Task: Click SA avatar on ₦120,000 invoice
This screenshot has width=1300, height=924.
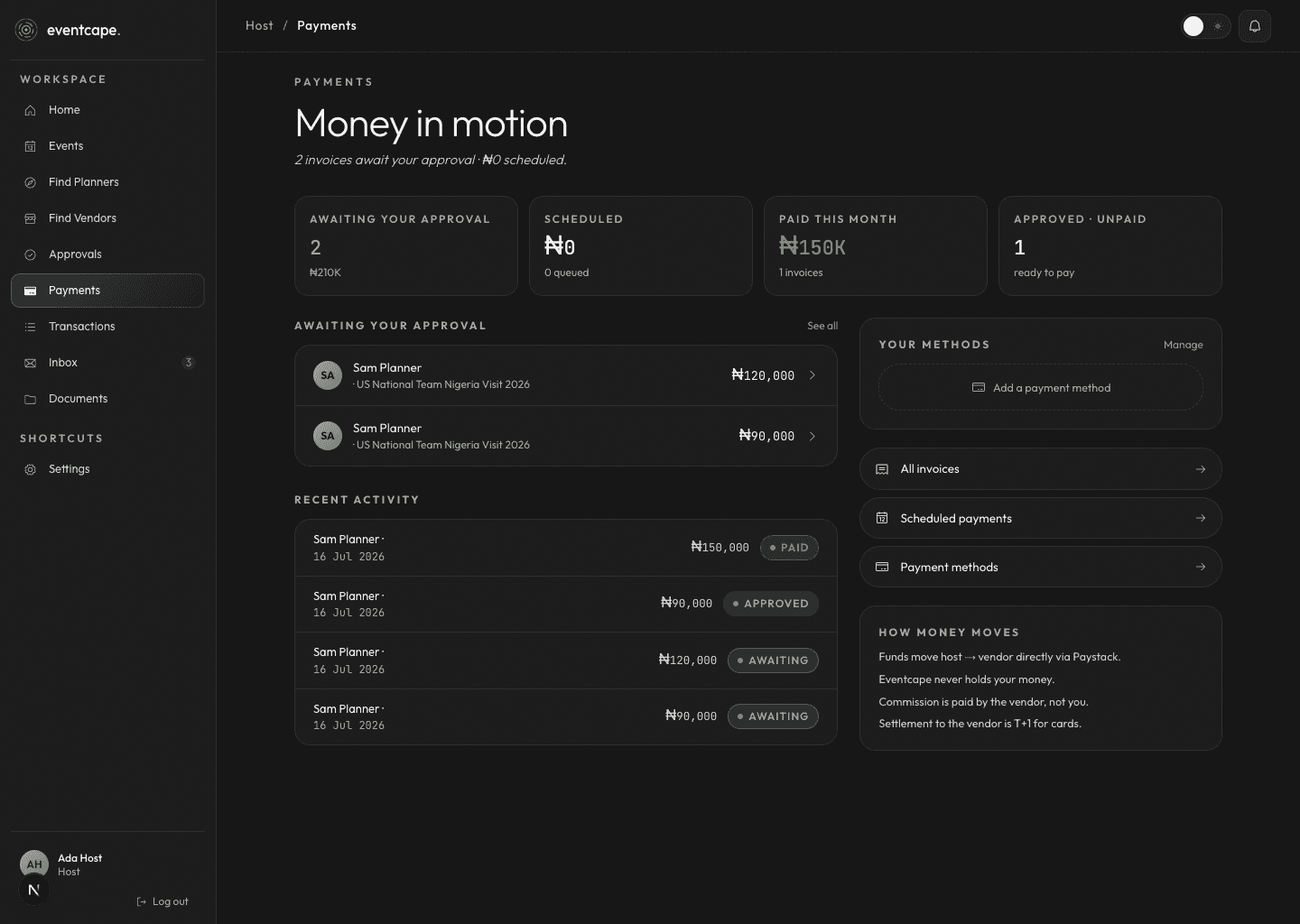Action: [328, 375]
